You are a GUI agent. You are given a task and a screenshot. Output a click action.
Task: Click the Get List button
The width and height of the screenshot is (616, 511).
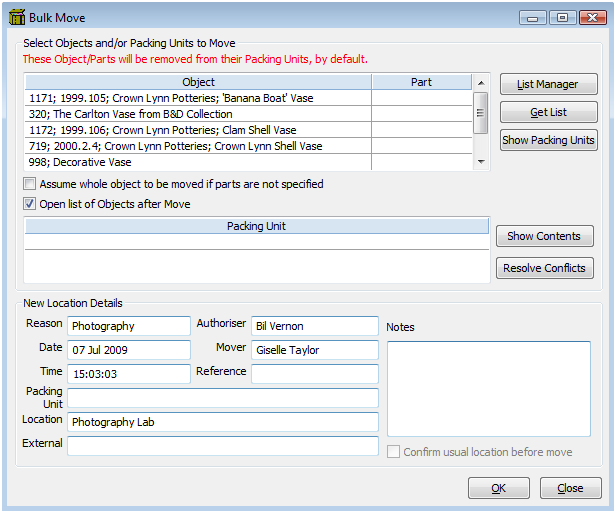coord(548,112)
